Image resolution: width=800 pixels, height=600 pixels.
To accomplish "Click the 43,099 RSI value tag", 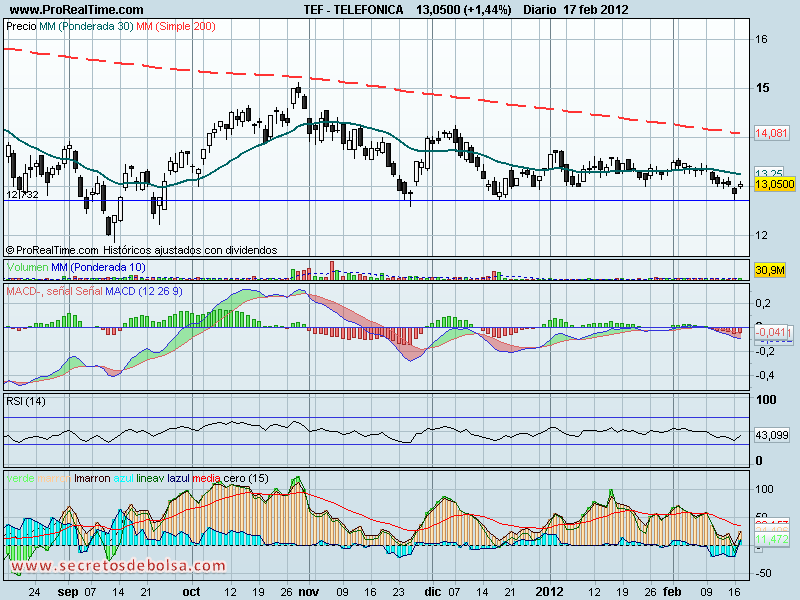I will pyautogui.click(x=771, y=435).
